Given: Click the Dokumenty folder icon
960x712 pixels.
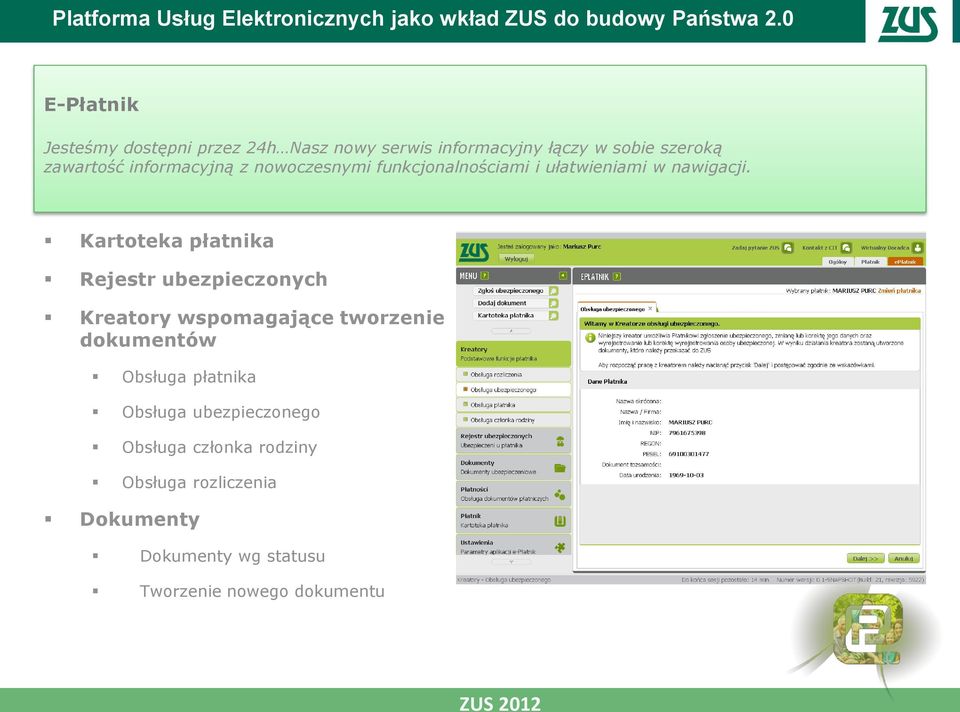Looking at the screenshot, I should pos(560,468).
